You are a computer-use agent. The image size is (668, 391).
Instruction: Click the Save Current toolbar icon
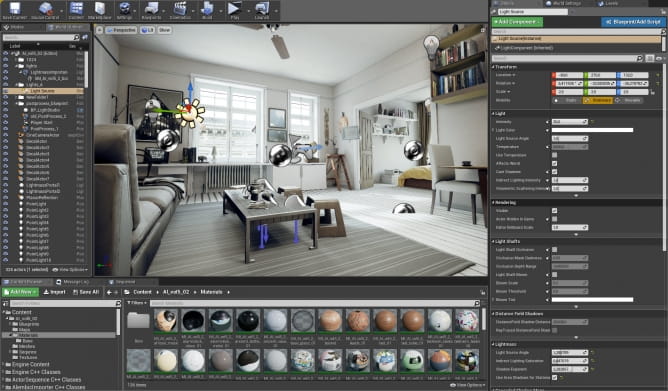[x=14, y=8]
